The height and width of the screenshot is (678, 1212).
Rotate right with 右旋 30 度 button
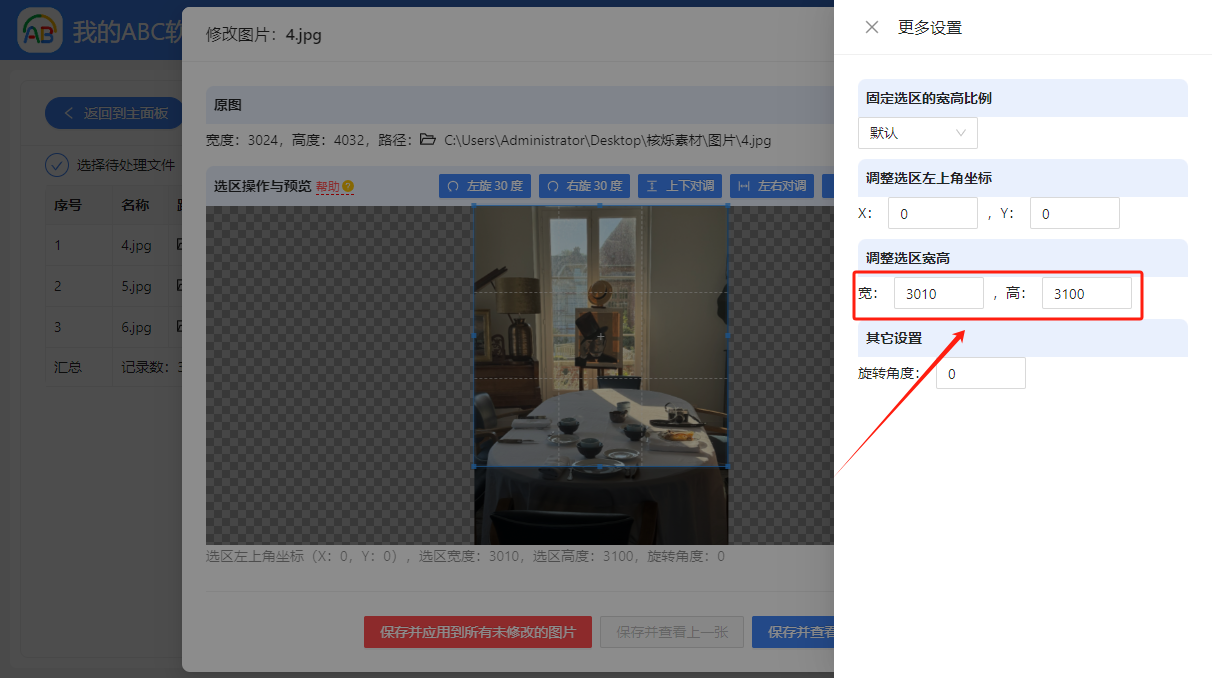coord(585,186)
